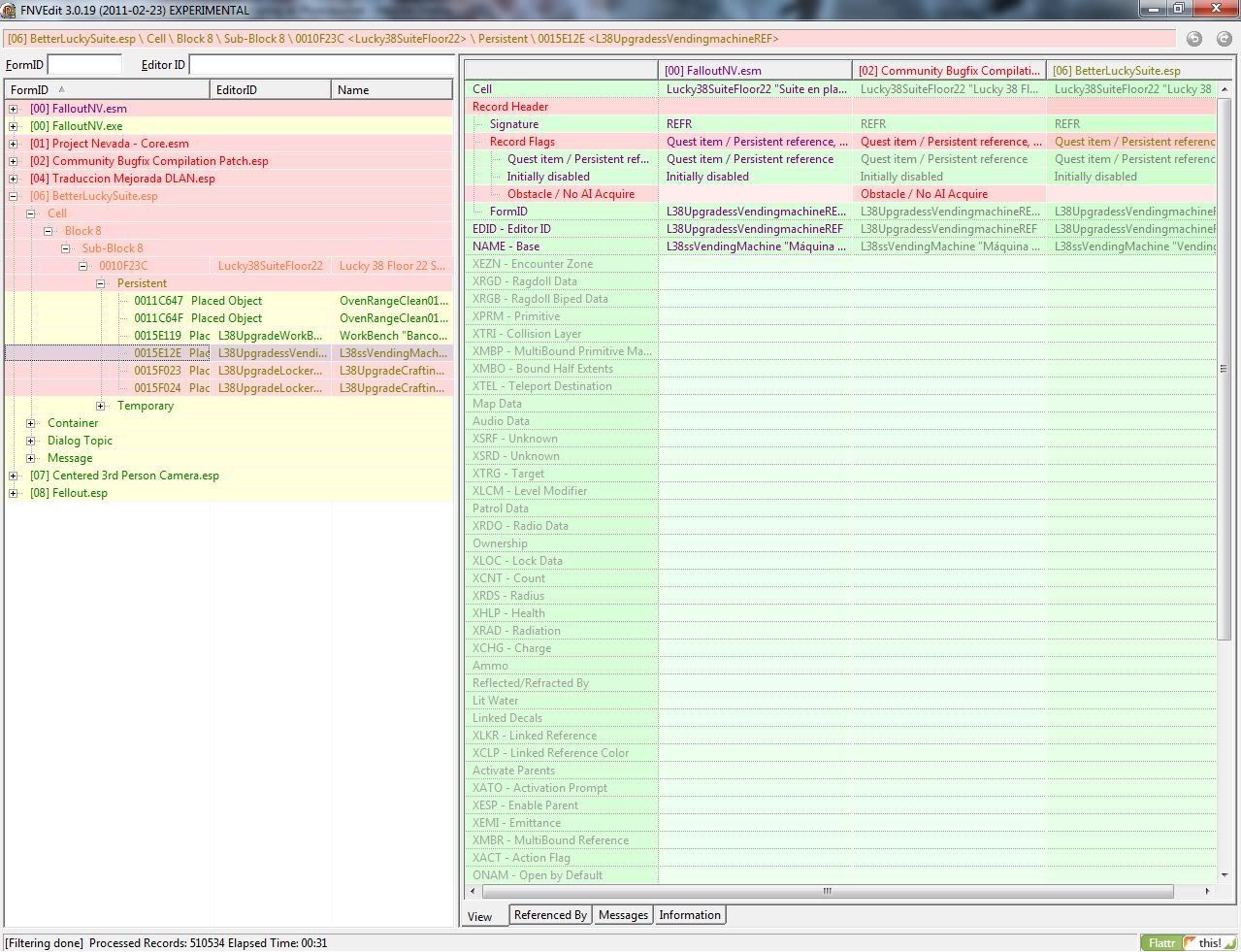
Task: Click the navigate back arrow button
Action: [x=1194, y=39]
